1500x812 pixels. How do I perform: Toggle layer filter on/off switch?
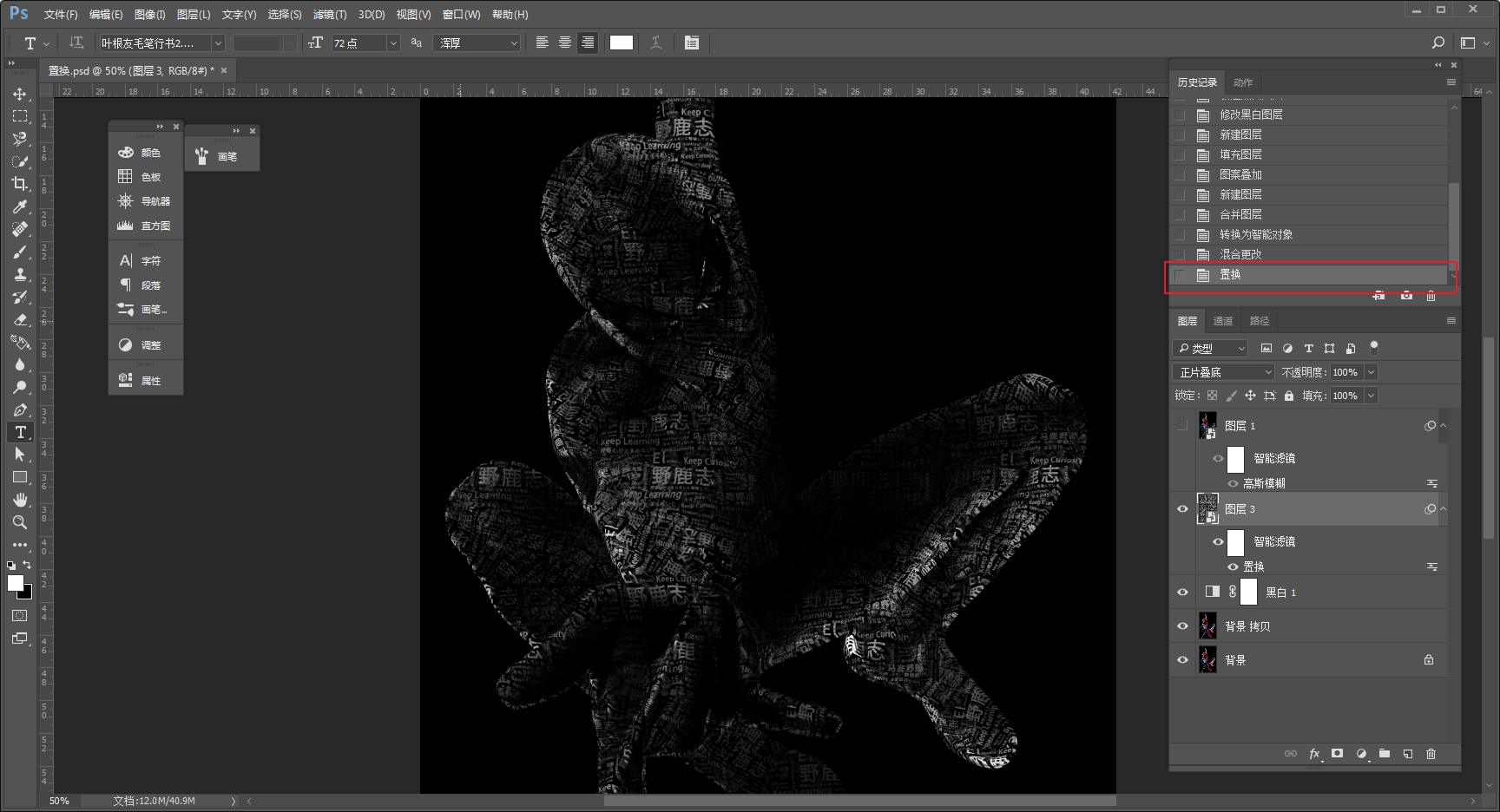point(1373,347)
